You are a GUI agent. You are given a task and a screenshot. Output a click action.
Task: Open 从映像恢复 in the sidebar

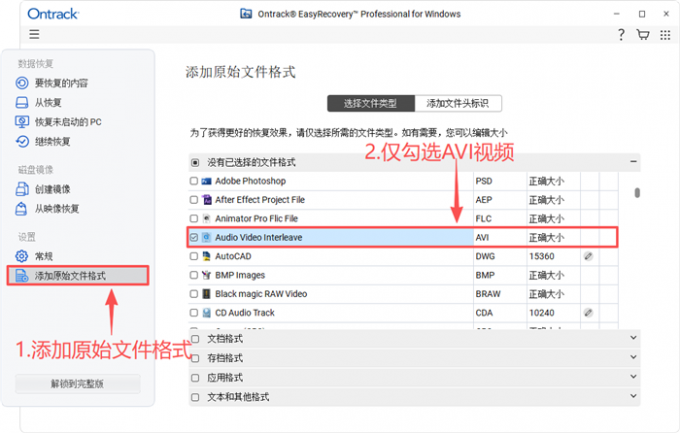pos(57,209)
